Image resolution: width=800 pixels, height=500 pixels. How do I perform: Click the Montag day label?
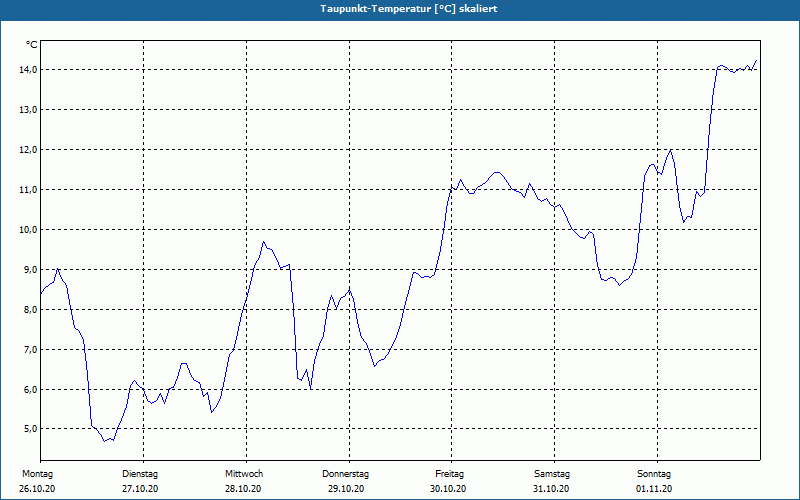point(37,474)
